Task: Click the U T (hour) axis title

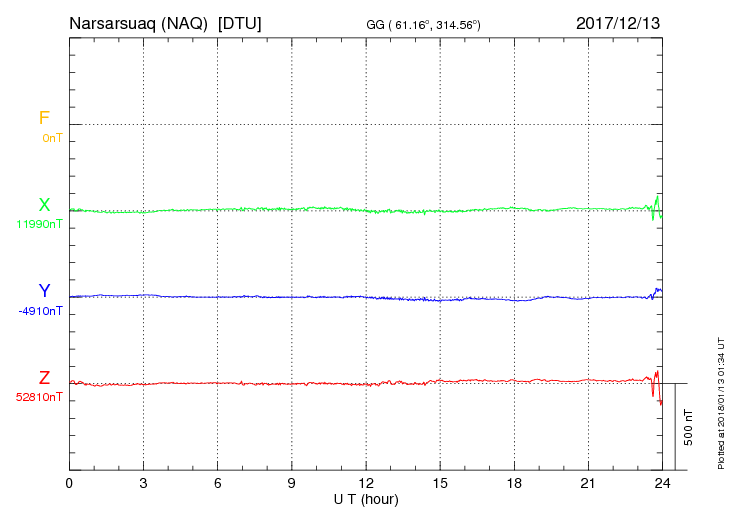Action: [366, 500]
